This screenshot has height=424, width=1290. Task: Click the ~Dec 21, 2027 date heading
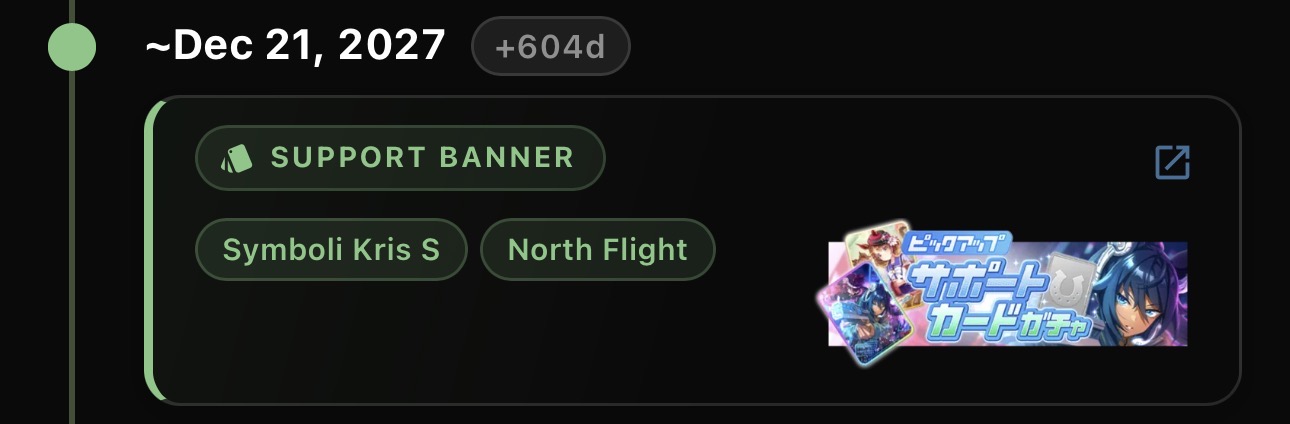tap(295, 45)
